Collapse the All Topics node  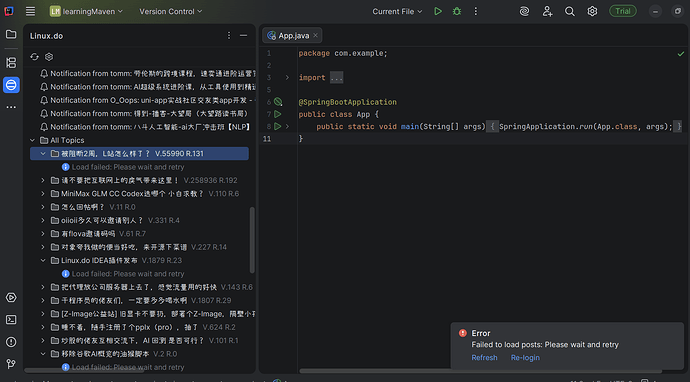pos(32,140)
